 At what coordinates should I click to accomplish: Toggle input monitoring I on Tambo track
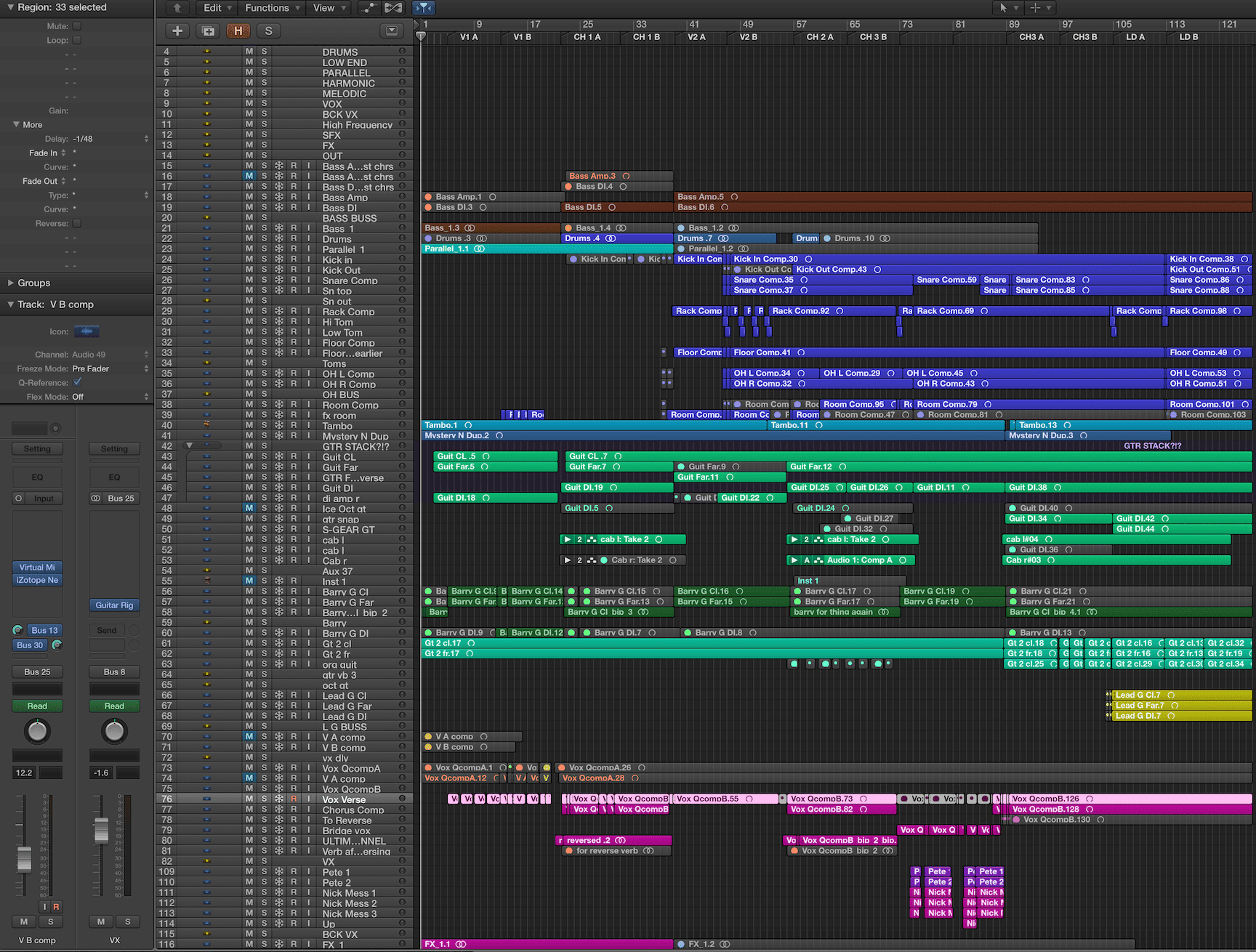click(308, 425)
